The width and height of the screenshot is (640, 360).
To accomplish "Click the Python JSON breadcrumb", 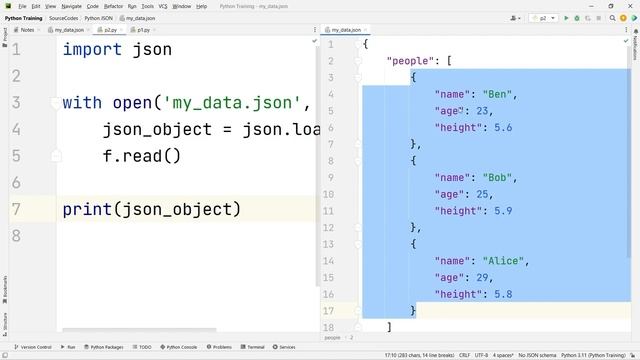I will click(x=98, y=18).
